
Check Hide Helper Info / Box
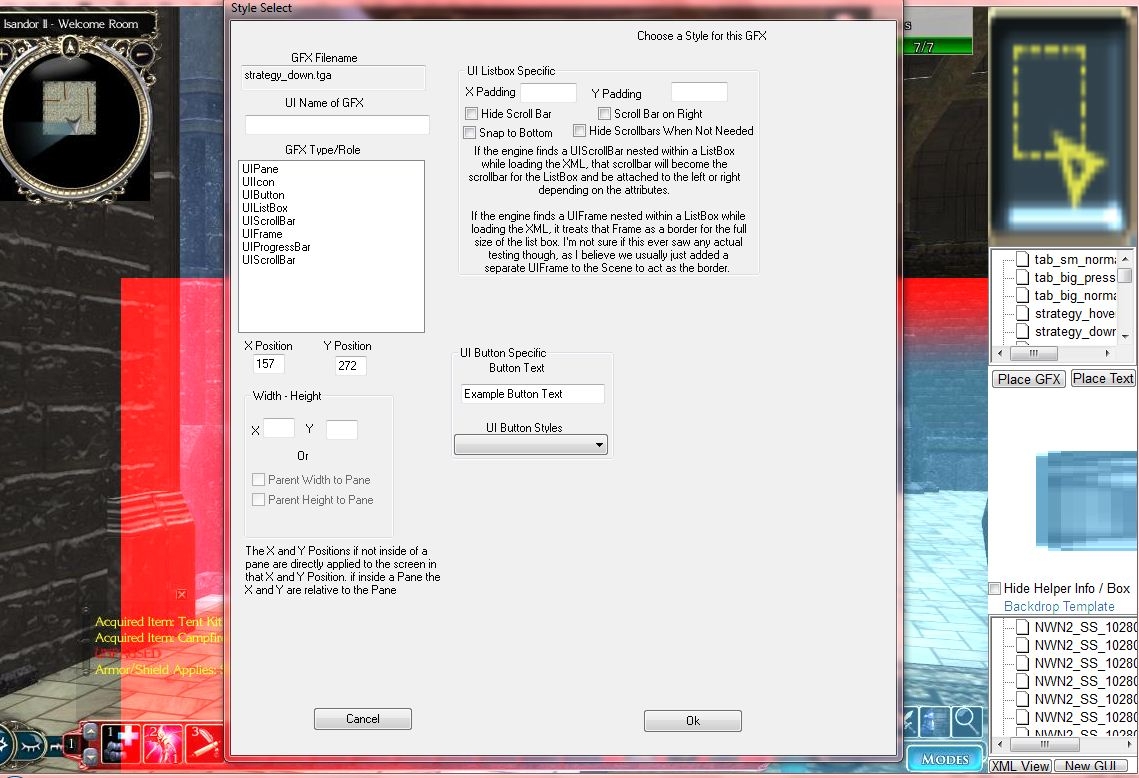point(995,589)
